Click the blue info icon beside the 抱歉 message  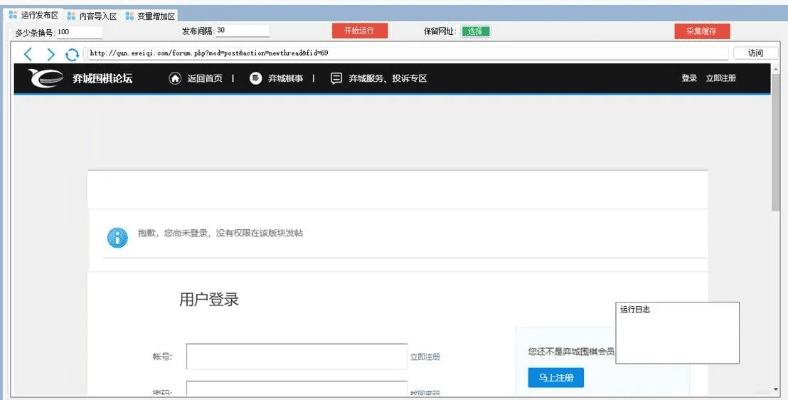tap(117, 238)
